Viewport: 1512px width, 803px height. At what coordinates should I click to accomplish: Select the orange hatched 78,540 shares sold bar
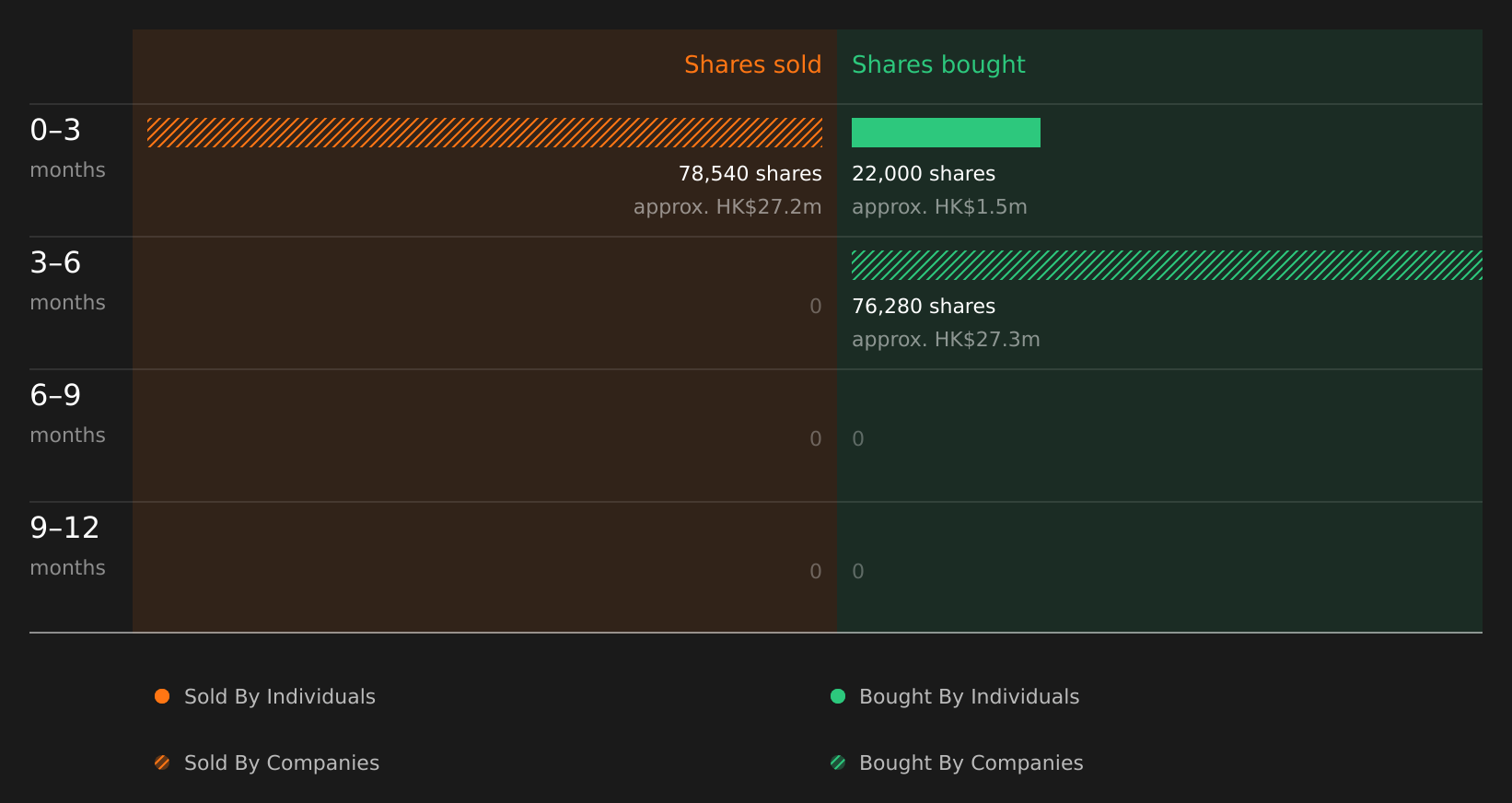tap(484, 133)
